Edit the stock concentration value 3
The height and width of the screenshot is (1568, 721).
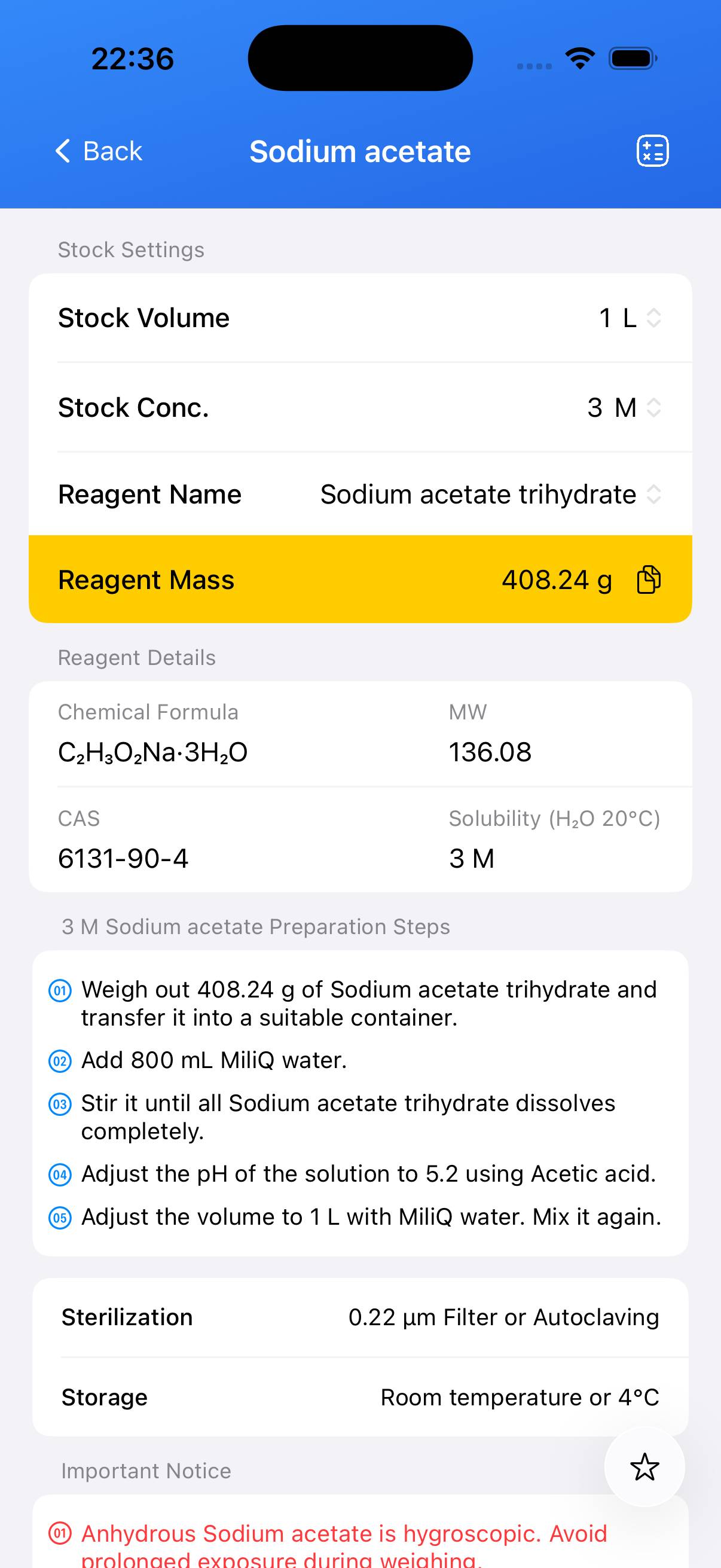[x=594, y=408]
